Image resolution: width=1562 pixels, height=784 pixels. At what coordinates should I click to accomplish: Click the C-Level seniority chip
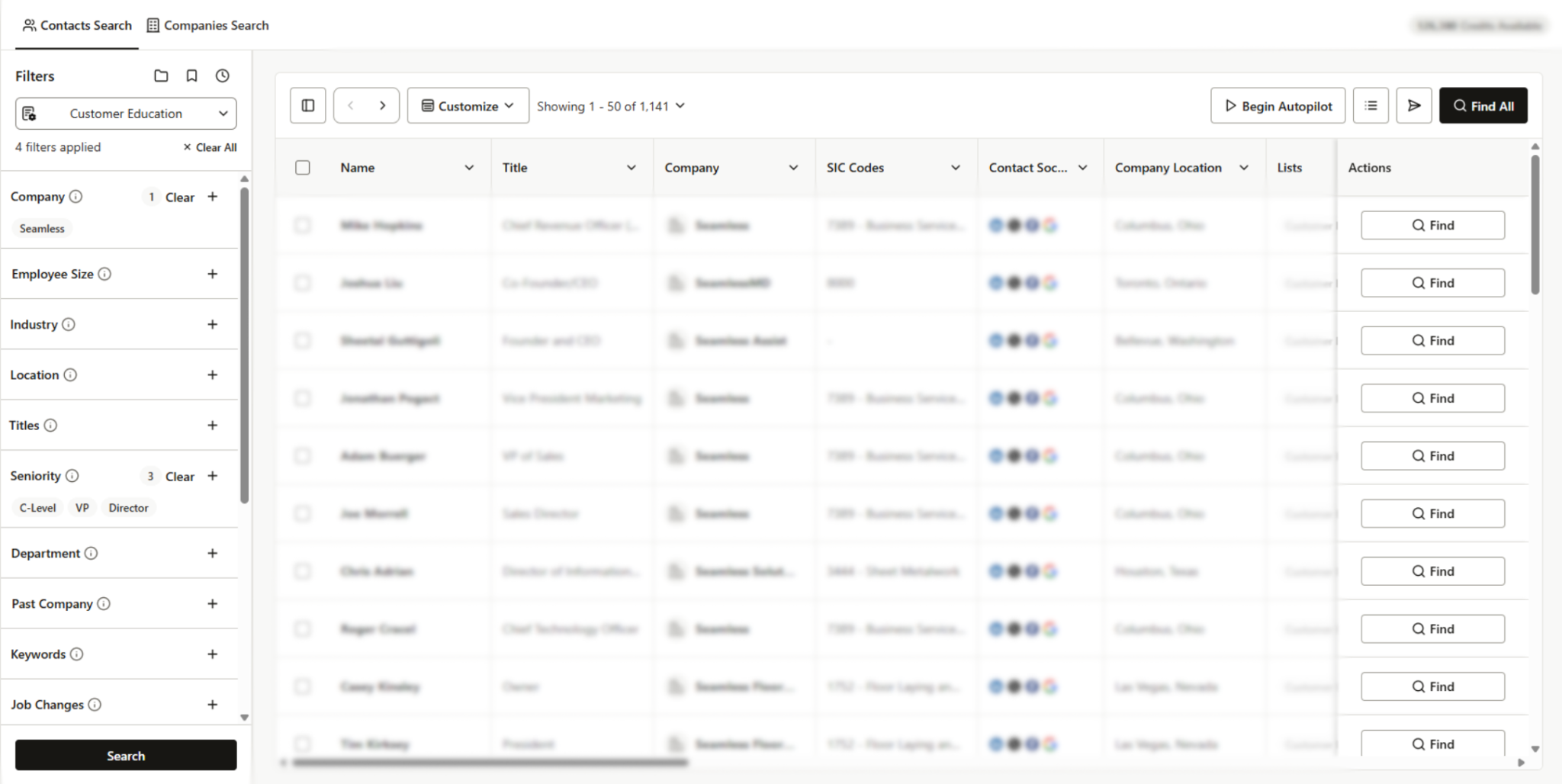pyautogui.click(x=37, y=507)
